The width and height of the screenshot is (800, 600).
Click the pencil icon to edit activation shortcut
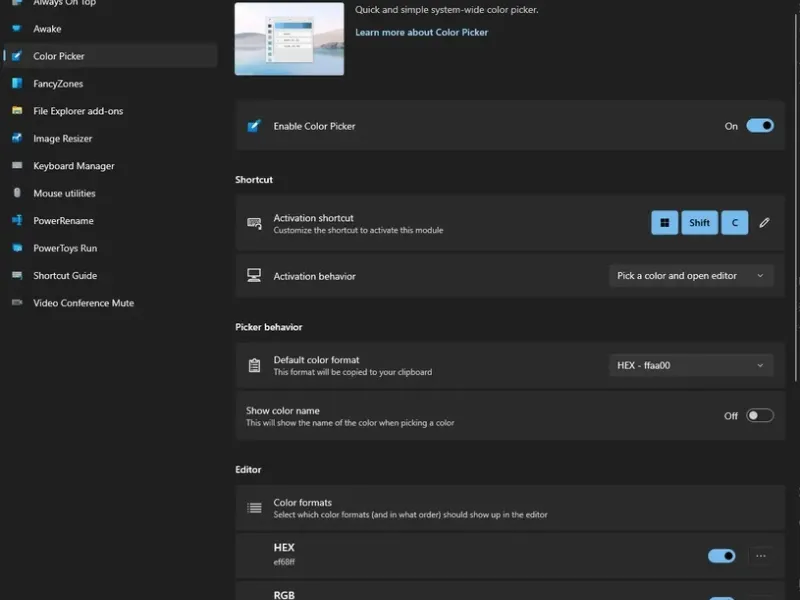click(x=764, y=222)
